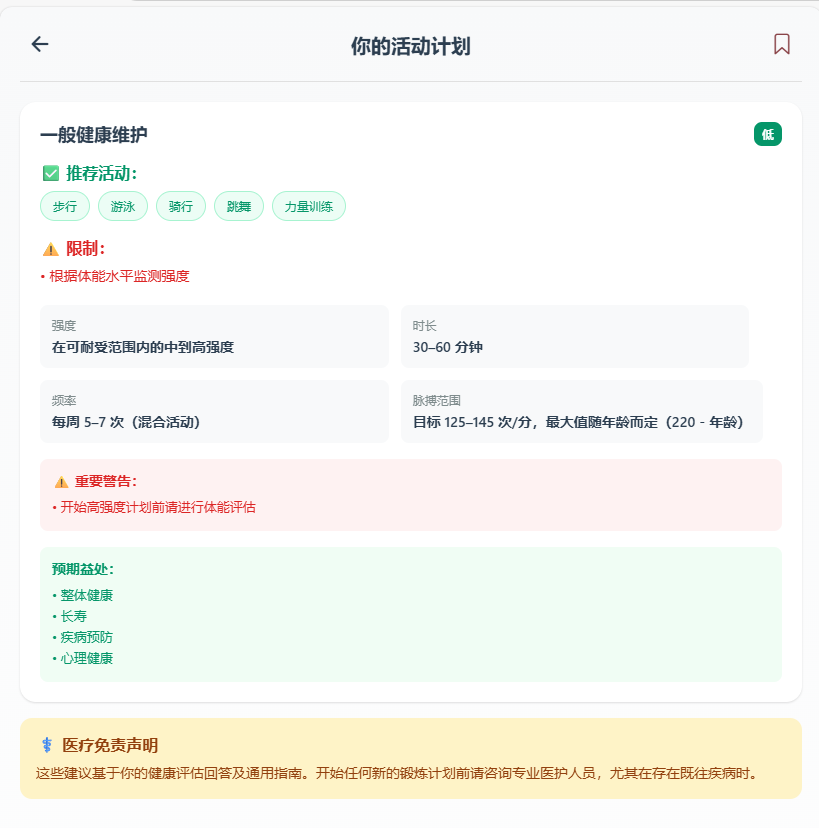This screenshot has height=828, width=819.
Task: Click the back arrow icon
Action: point(40,44)
